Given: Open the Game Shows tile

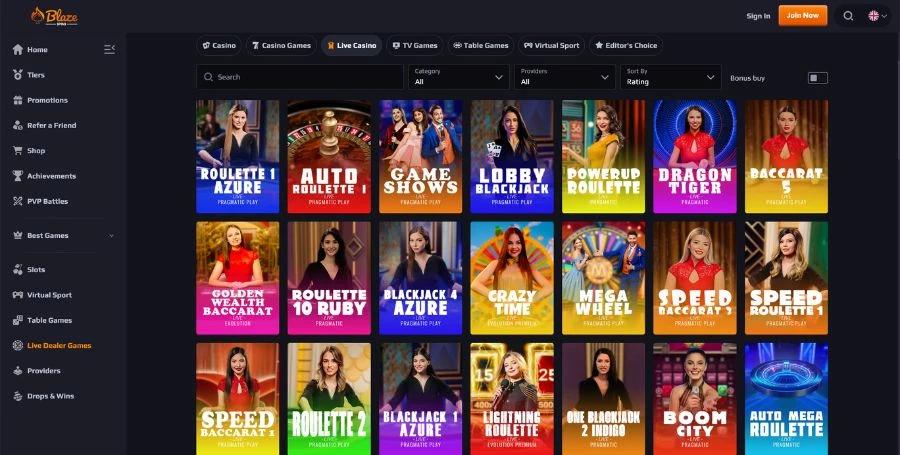Looking at the screenshot, I should click(x=421, y=157).
